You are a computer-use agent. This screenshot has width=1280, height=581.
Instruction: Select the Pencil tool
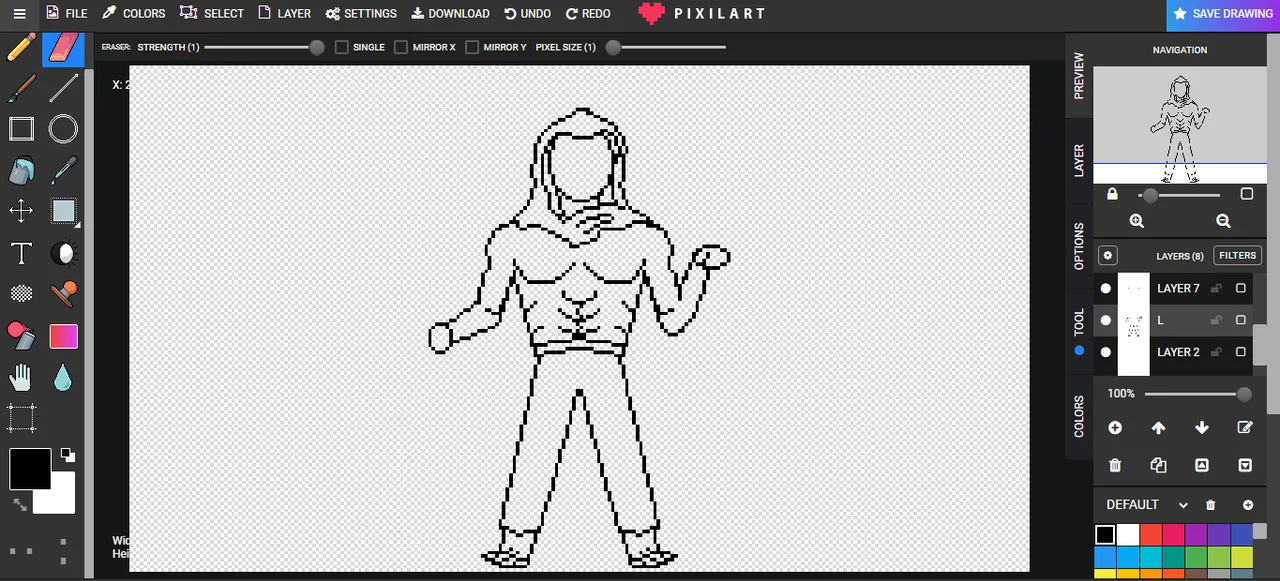[21, 48]
